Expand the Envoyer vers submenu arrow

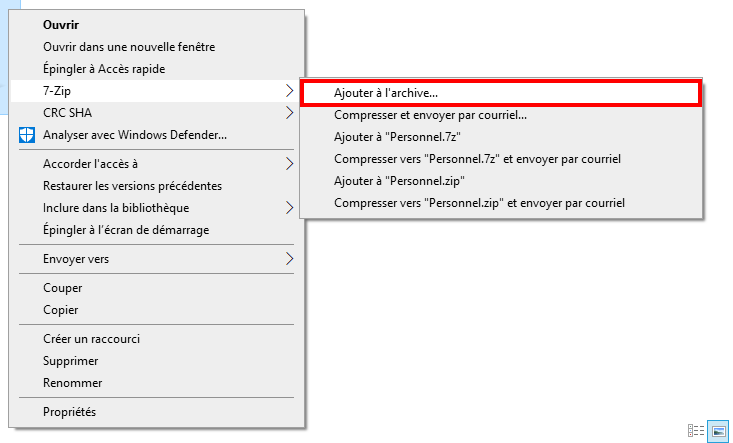[x=289, y=258]
